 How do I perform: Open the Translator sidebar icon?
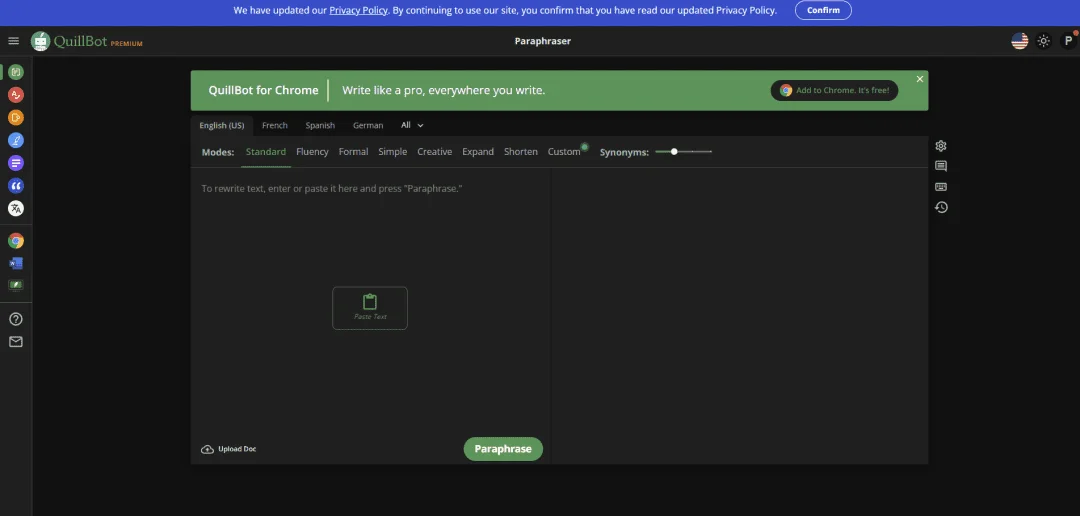(x=16, y=208)
